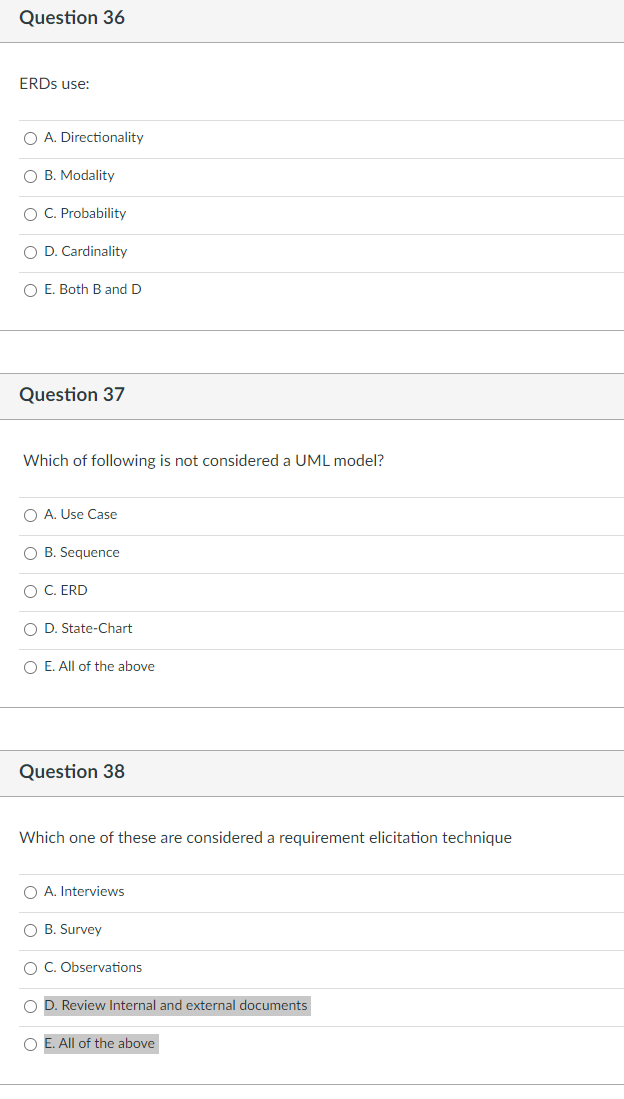Select C. Probability option
The width and height of the screenshot is (624, 1099).
[x=30, y=214]
